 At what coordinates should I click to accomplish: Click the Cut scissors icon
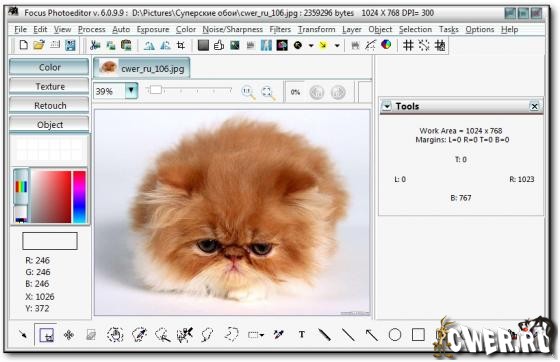[x=95, y=45]
